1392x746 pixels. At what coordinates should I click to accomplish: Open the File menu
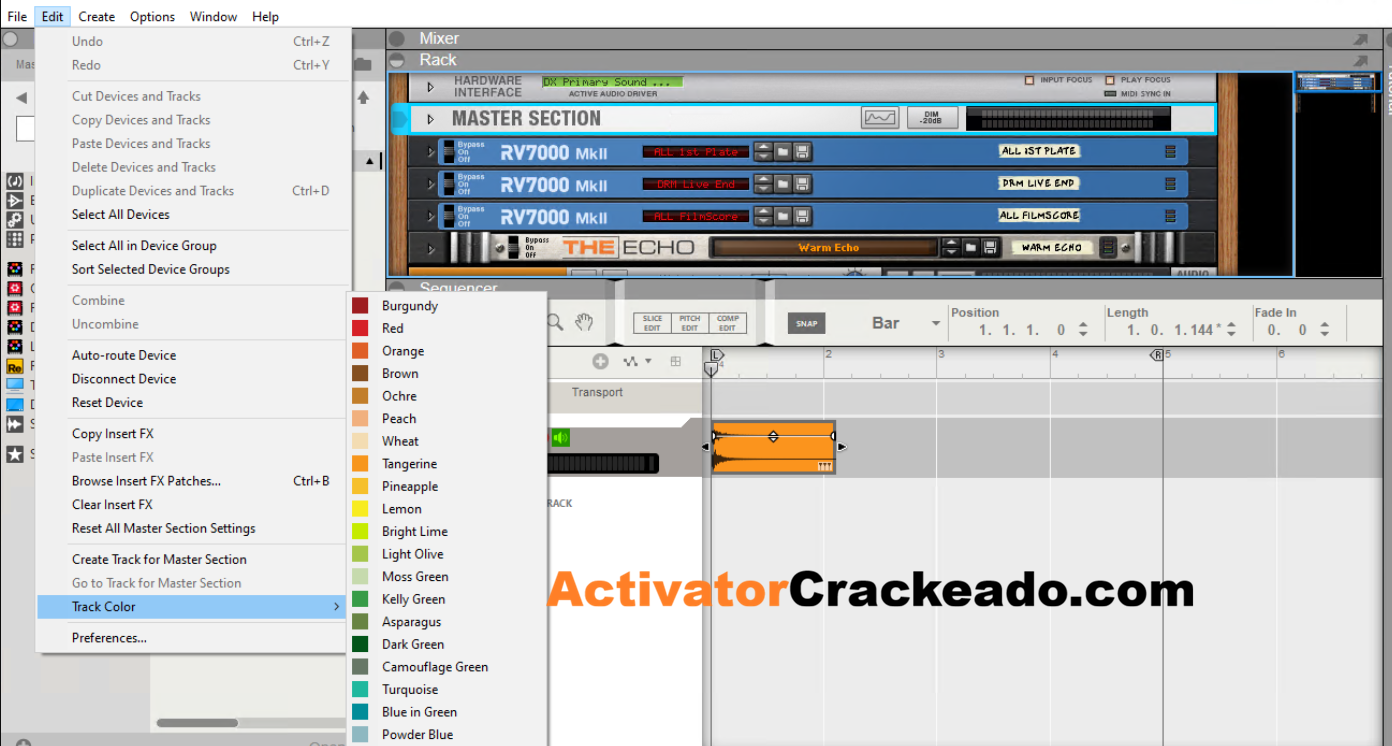pyautogui.click(x=17, y=16)
